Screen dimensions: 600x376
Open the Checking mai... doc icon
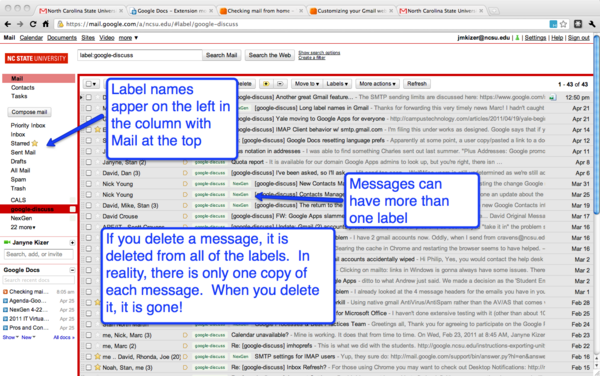coord(5,292)
